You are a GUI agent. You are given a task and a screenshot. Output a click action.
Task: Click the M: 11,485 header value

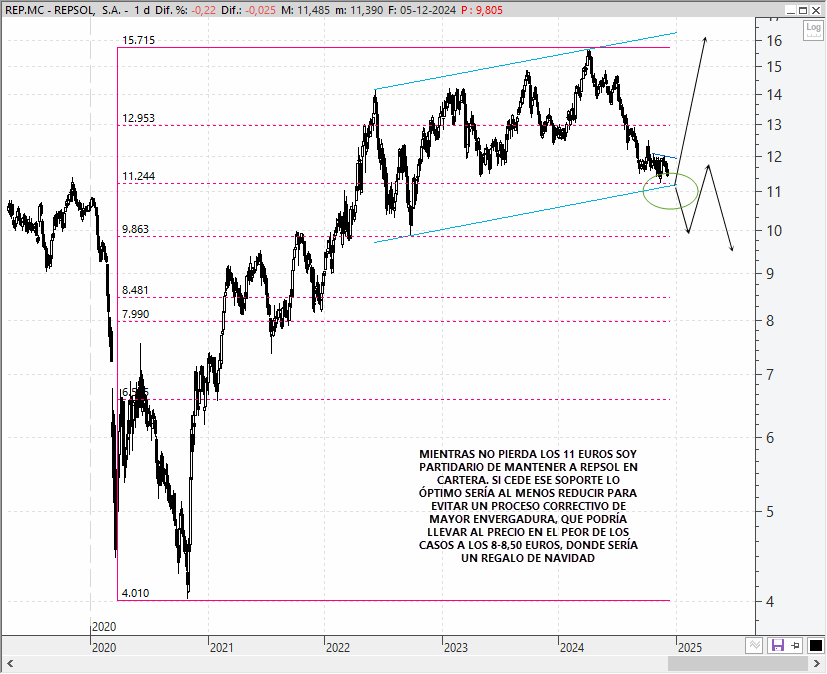(305, 10)
